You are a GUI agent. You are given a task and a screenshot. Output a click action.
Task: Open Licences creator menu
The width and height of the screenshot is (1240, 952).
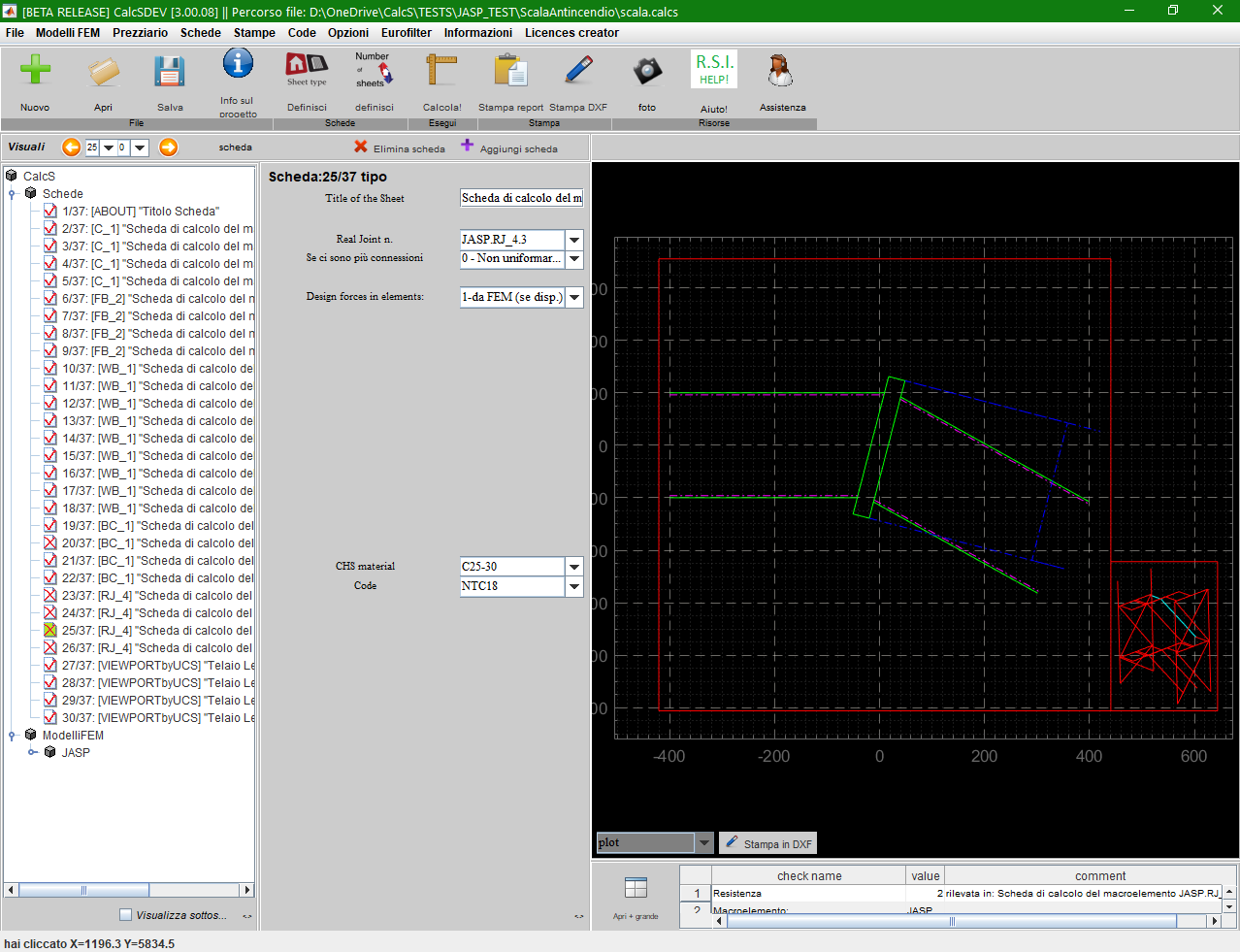[x=571, y=32]
